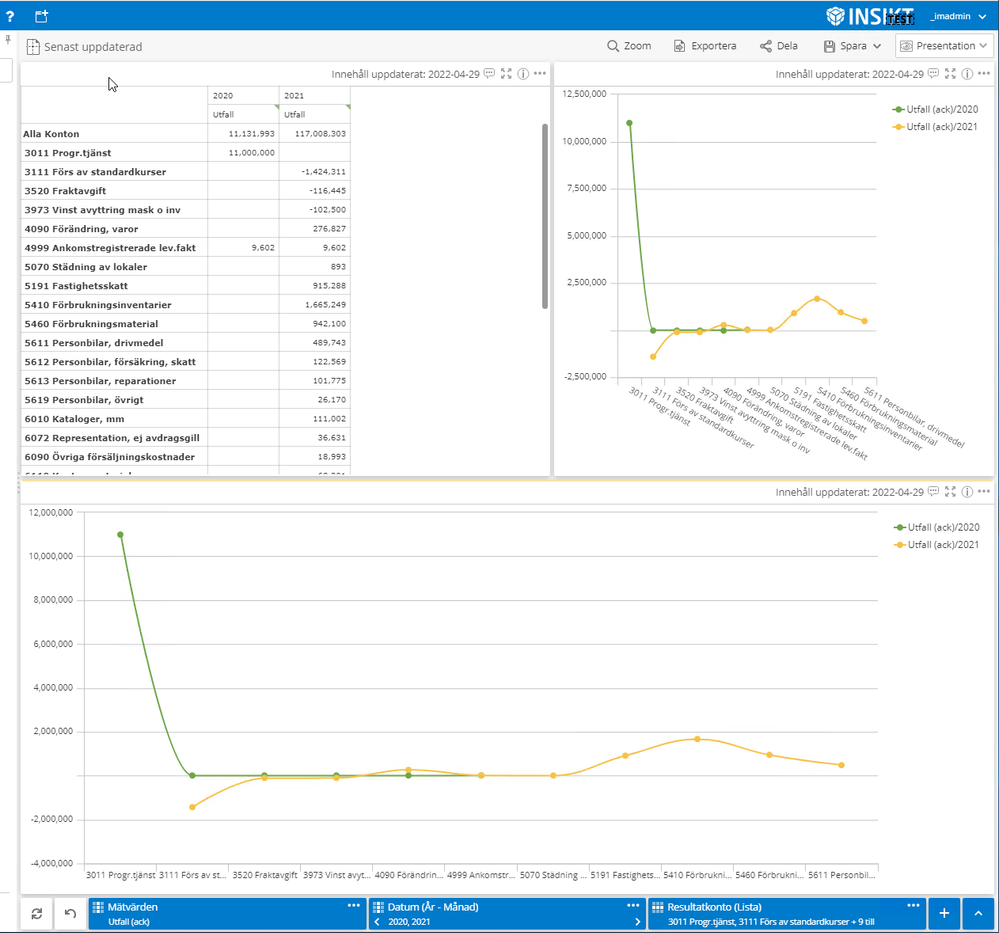Expand the filter bar with the up chevron
This screenshot has width=999, height=933.
(978, 914)
